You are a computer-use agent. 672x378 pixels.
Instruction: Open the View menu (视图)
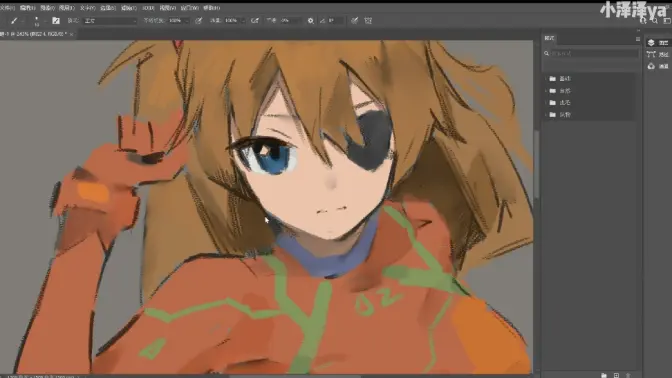point(168,8)
